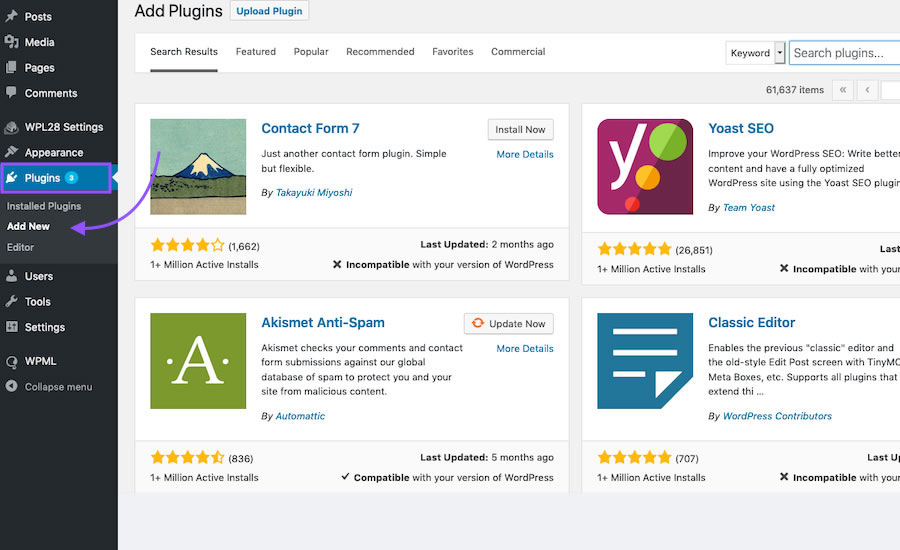Open WPML via its logo icon
The height and width of the screenshot is (550, 900).
(x=11, y=361)
